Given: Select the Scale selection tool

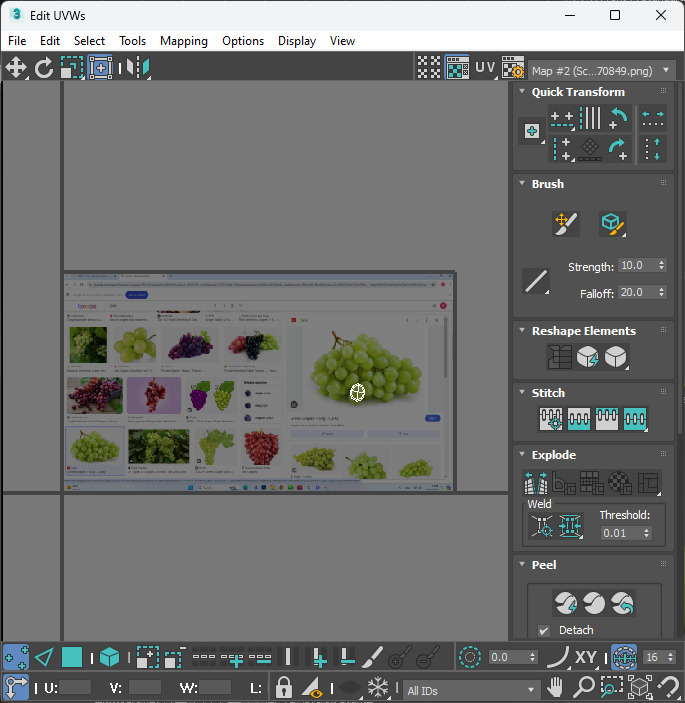Looking at the screenshot, I should 72,68.
